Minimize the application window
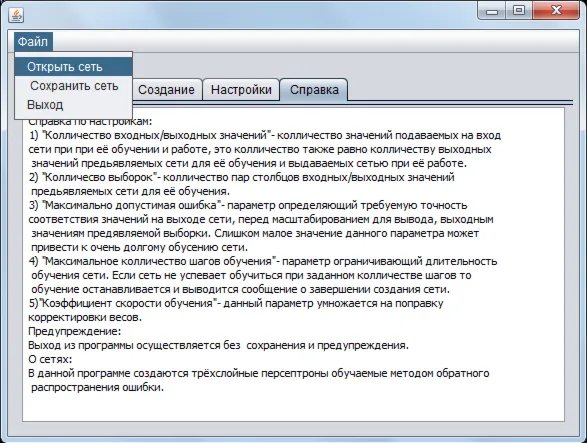587x443 pixels. coord(492,11)
